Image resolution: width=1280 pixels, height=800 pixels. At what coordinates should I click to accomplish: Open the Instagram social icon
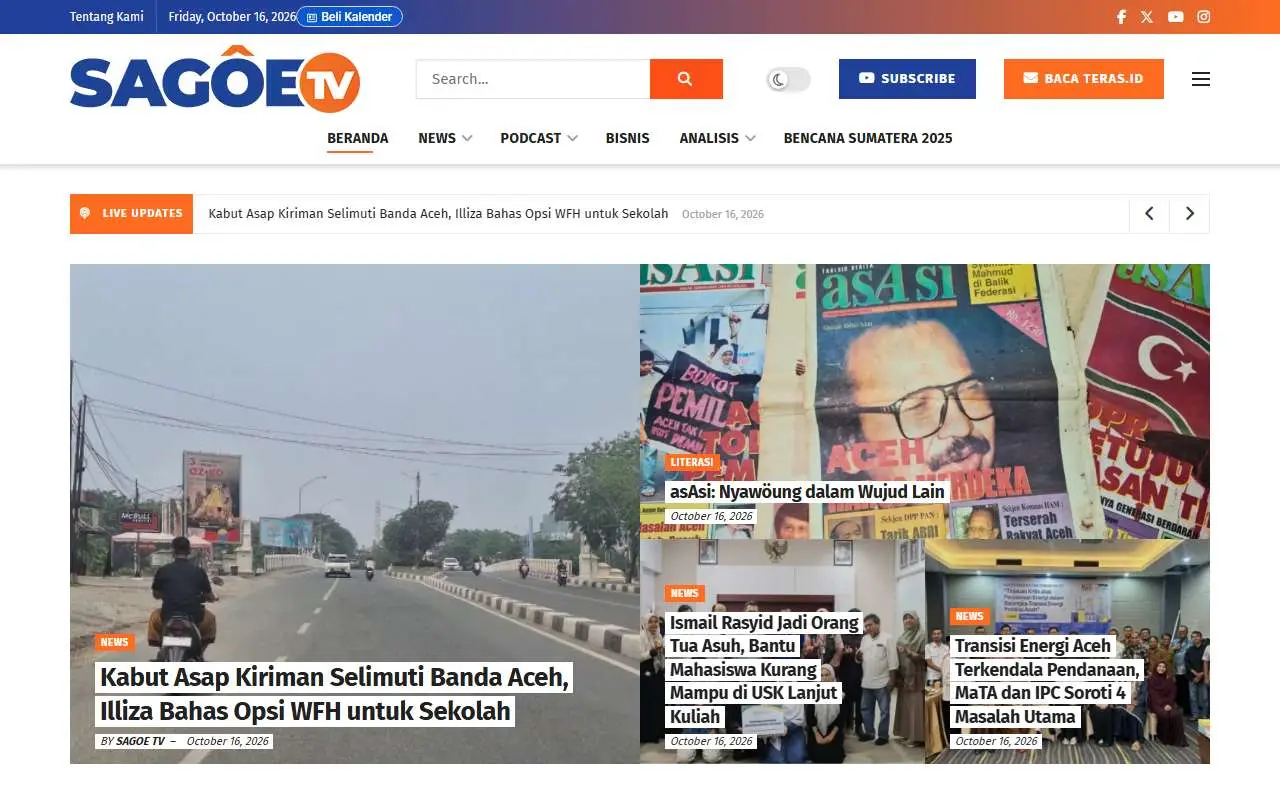[1204, 17]
